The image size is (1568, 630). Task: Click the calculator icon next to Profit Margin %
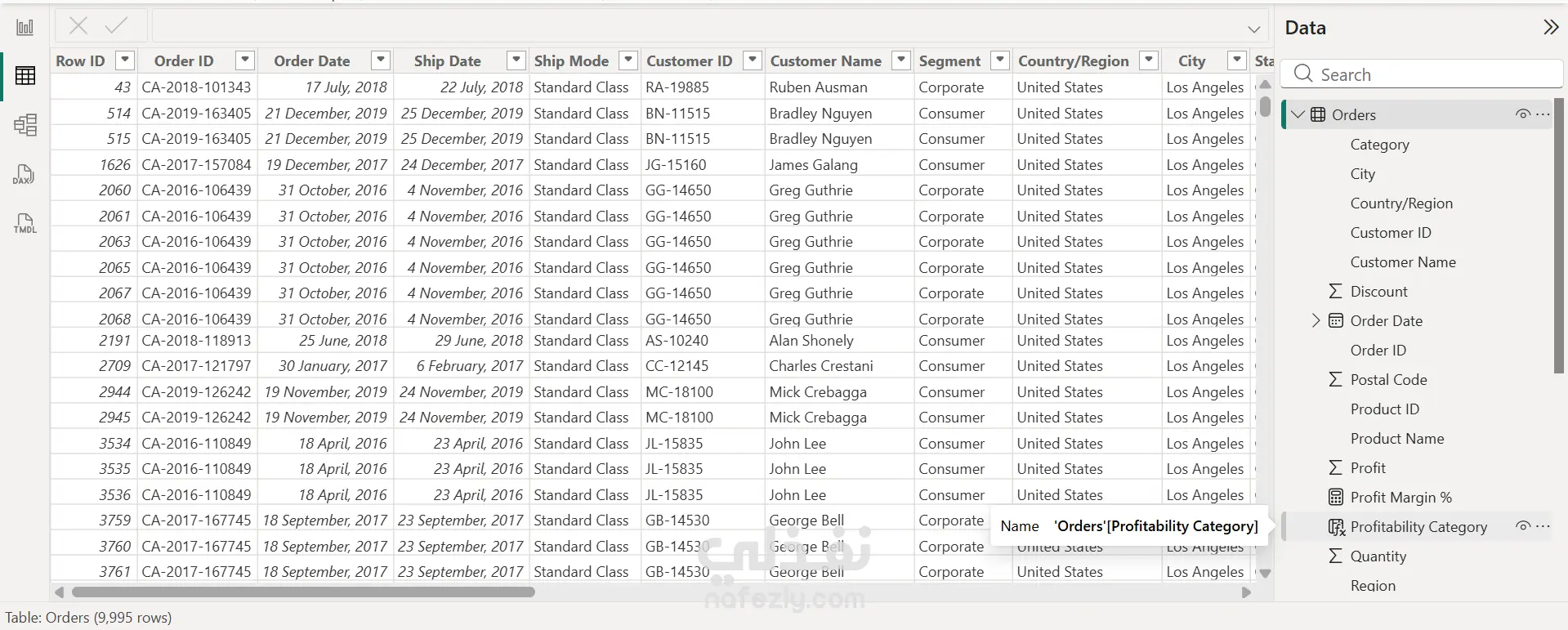(1335, 497)
